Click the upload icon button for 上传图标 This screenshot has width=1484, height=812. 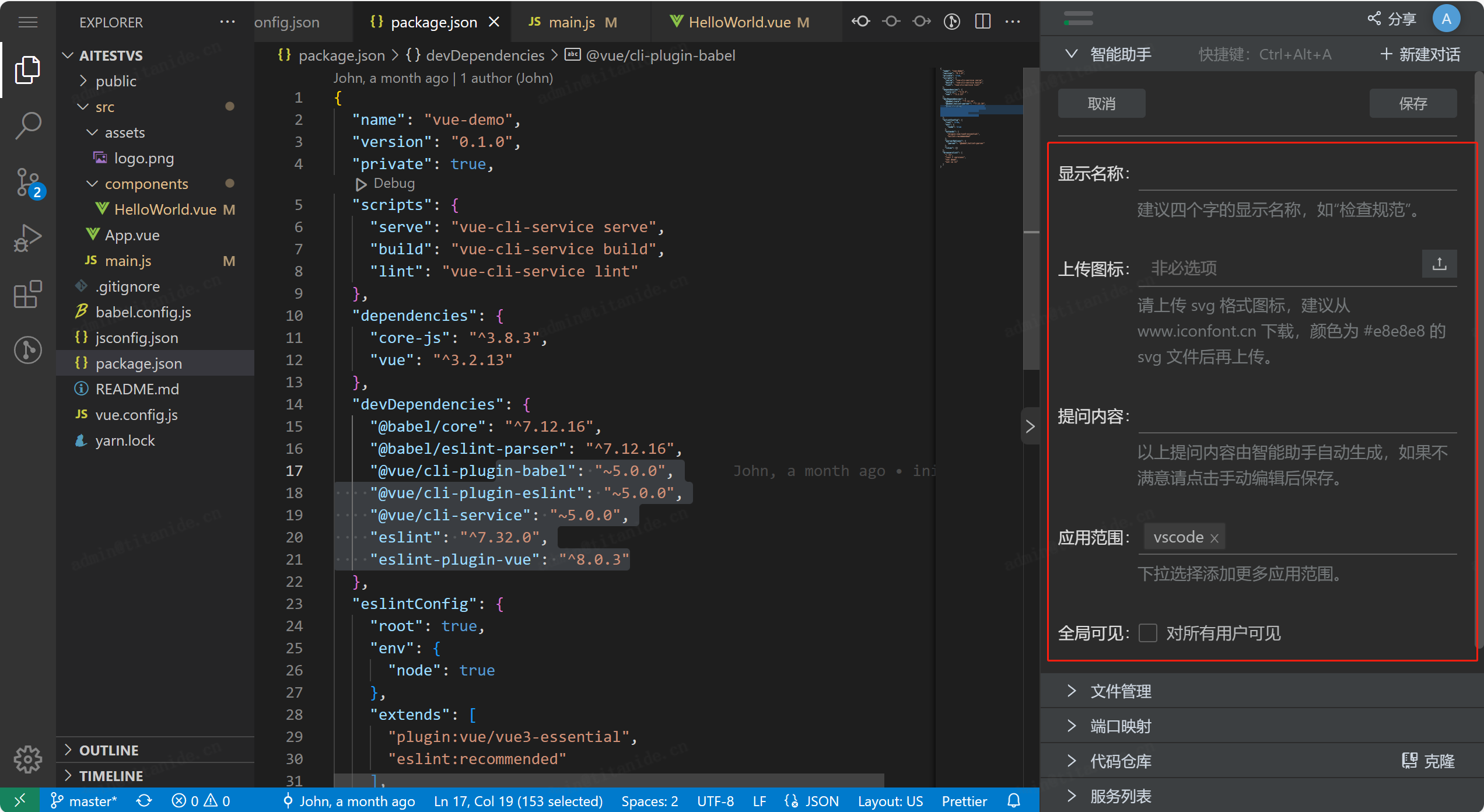[x=1439, y=264]
